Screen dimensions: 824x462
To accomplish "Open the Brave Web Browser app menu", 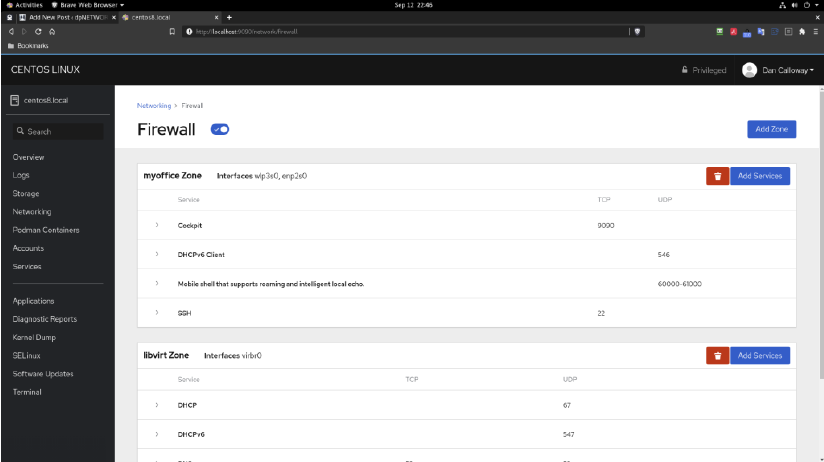I will (88, 5).
